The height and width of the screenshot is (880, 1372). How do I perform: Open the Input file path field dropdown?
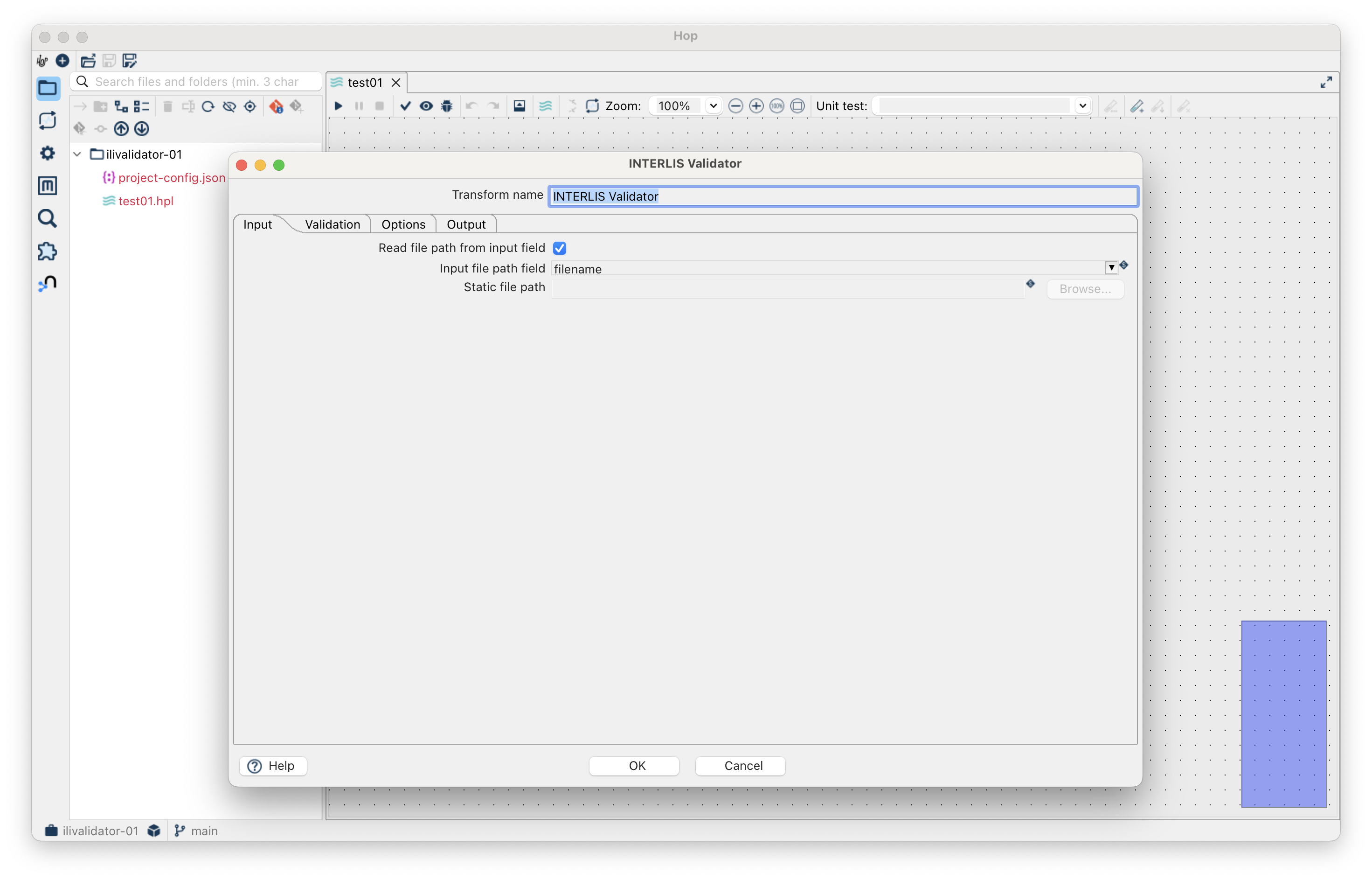[1111, 267]
